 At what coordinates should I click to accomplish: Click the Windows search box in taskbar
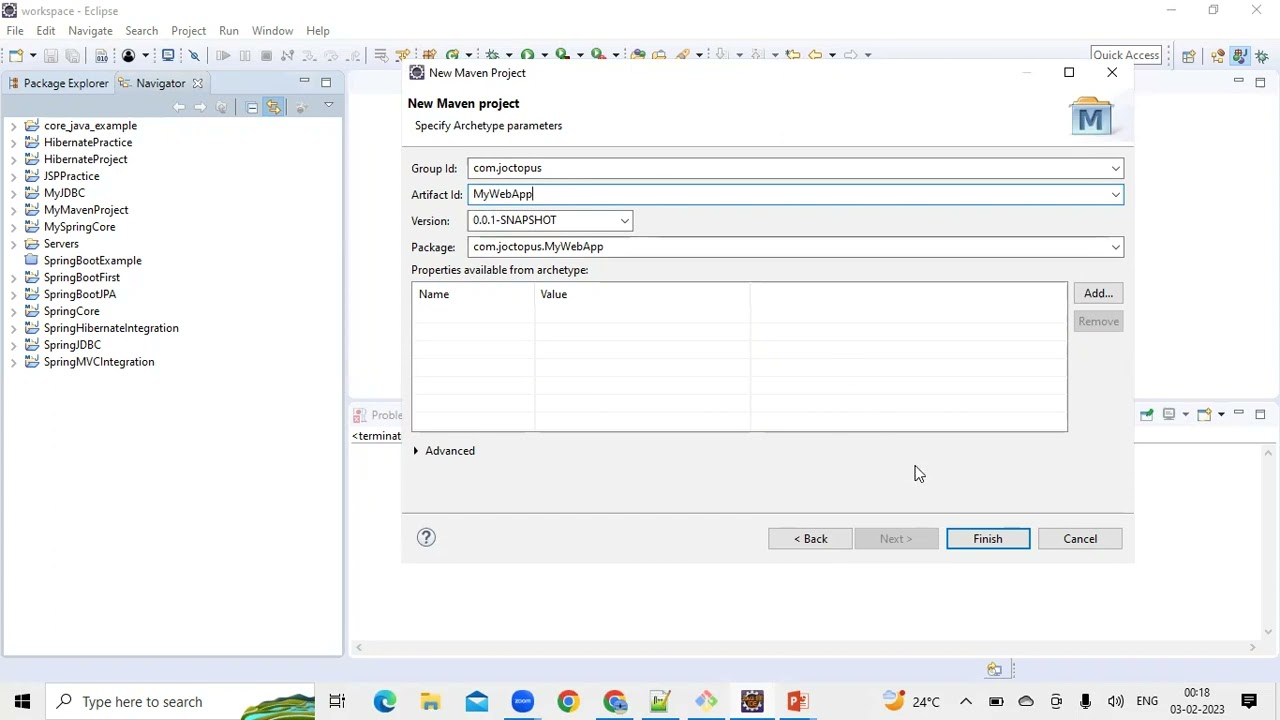[x=180, y=702]
